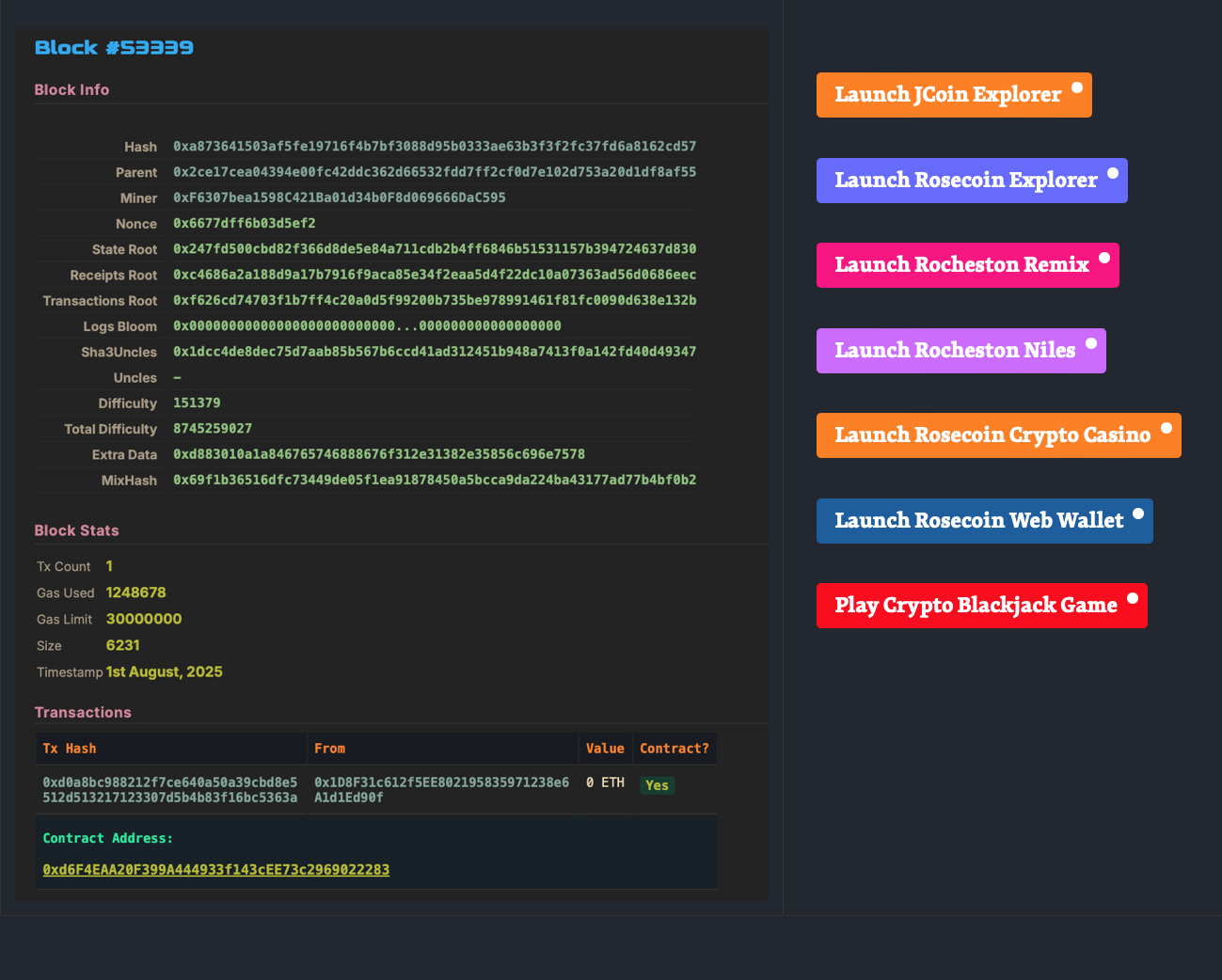
Task: Click the white dot on JCoin Explorer button
Action: [1077, 87]
